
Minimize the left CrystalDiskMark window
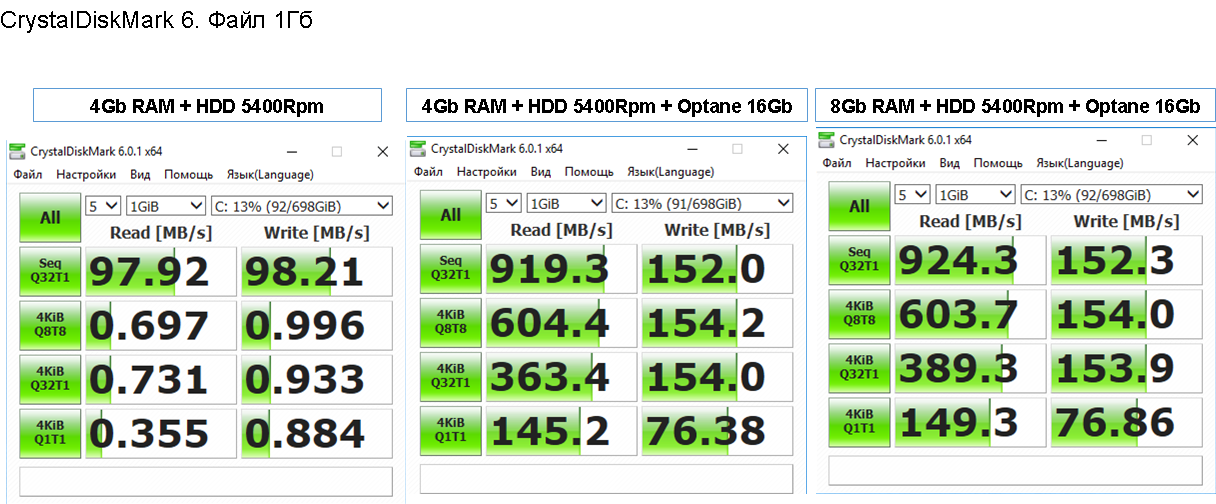291,152
